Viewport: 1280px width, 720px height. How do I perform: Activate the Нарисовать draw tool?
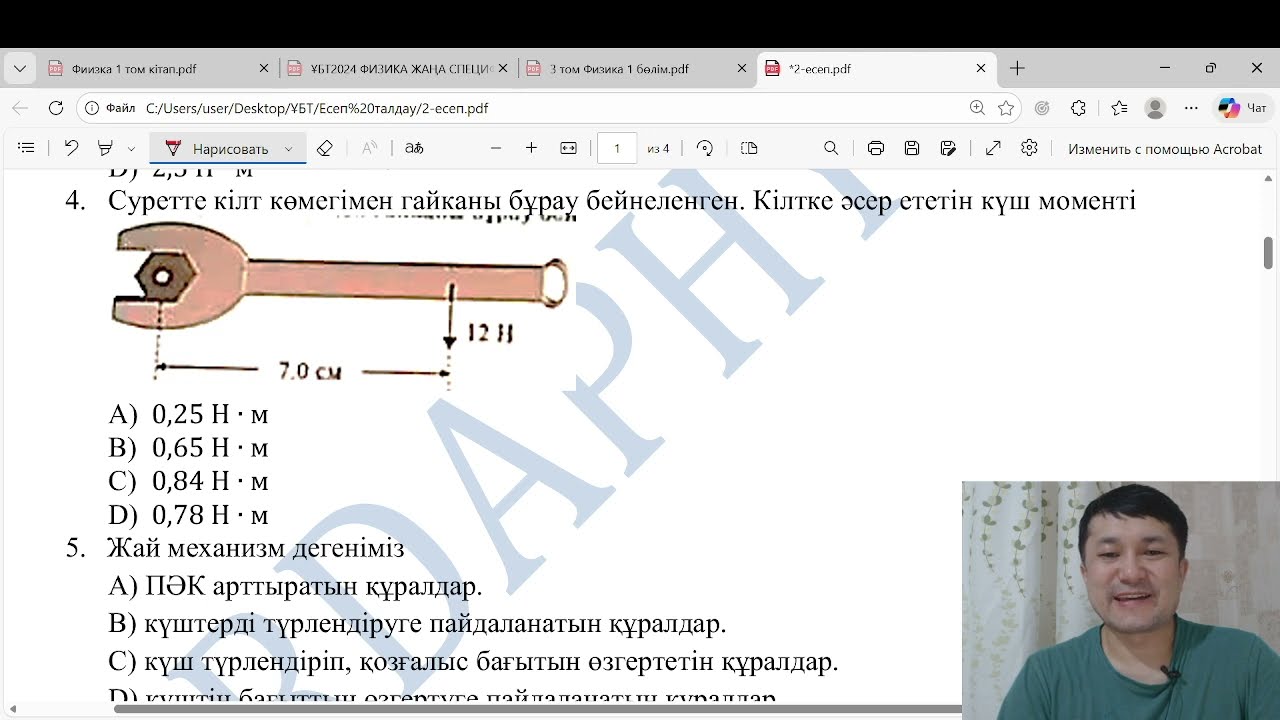pos(217,148)
